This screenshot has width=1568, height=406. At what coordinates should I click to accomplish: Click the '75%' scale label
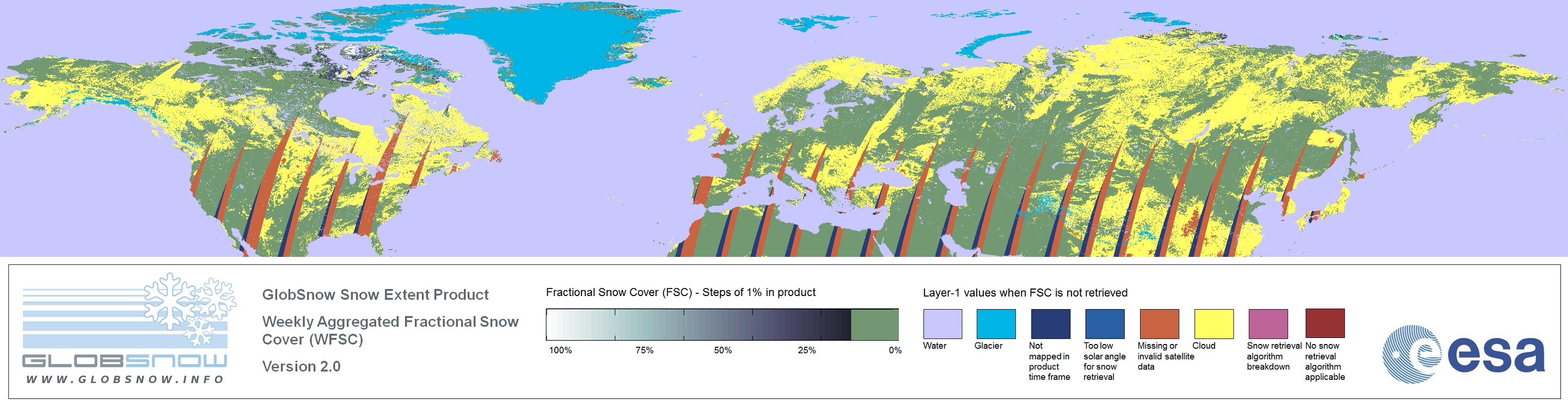click(644, 350)
